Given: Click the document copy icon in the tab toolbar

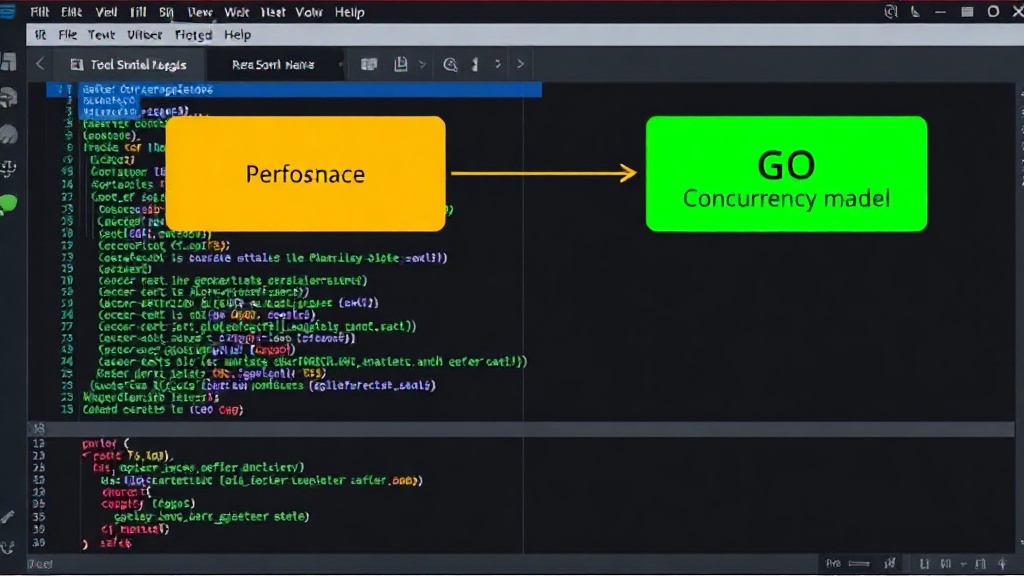Looking at the screenshot, I should [400, 63].
